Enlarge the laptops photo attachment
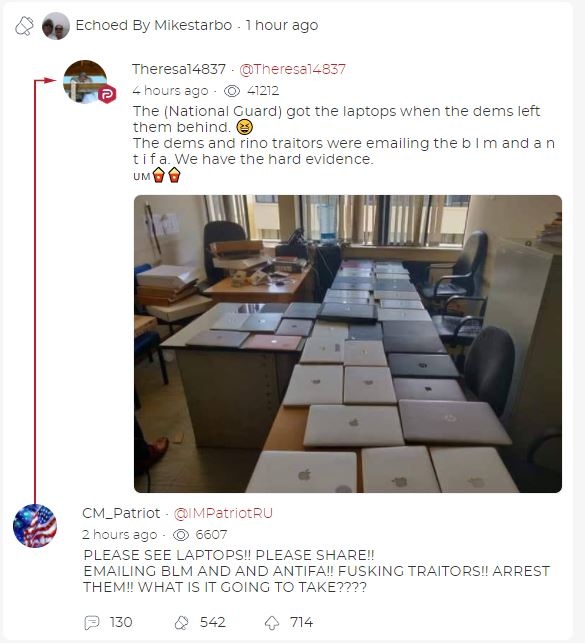 348,344
